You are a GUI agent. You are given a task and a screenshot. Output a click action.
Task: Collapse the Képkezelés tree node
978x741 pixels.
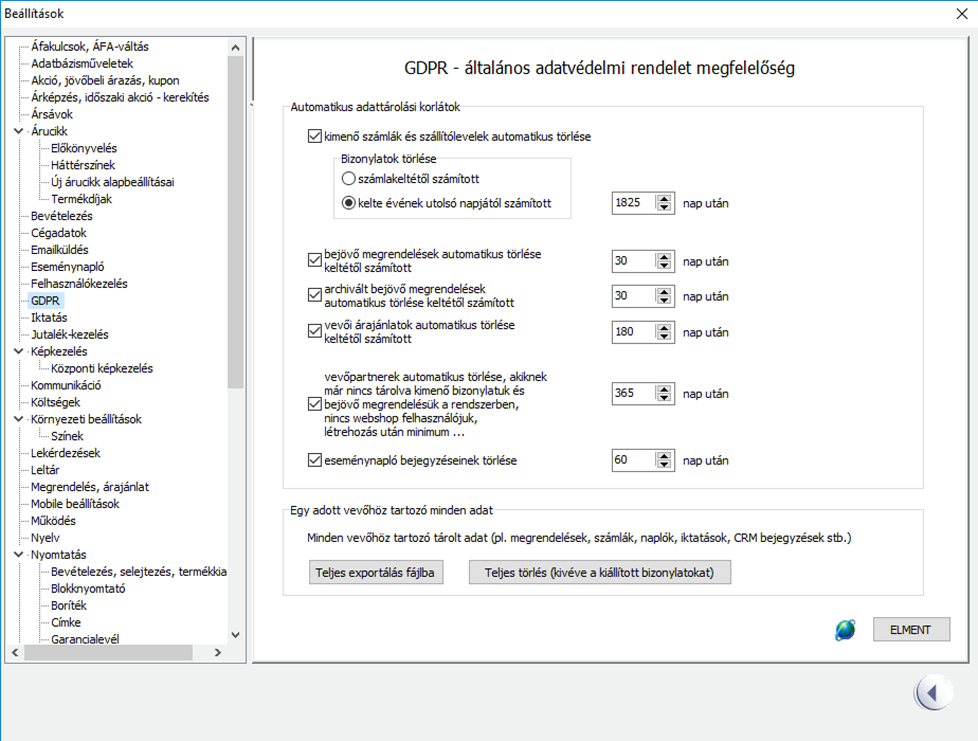pos(19,351)
